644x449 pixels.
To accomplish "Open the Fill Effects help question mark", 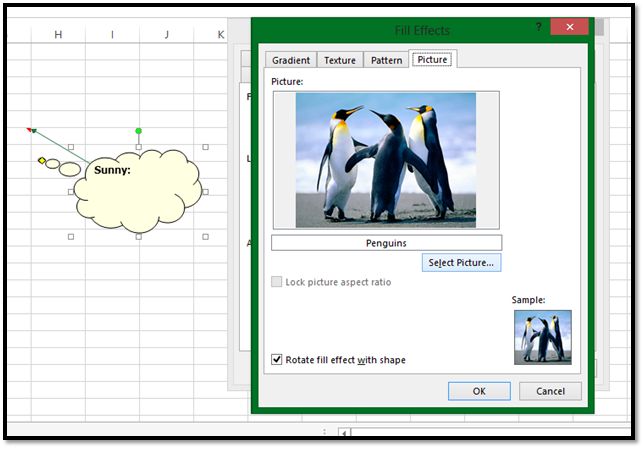I will coord(538,27).
